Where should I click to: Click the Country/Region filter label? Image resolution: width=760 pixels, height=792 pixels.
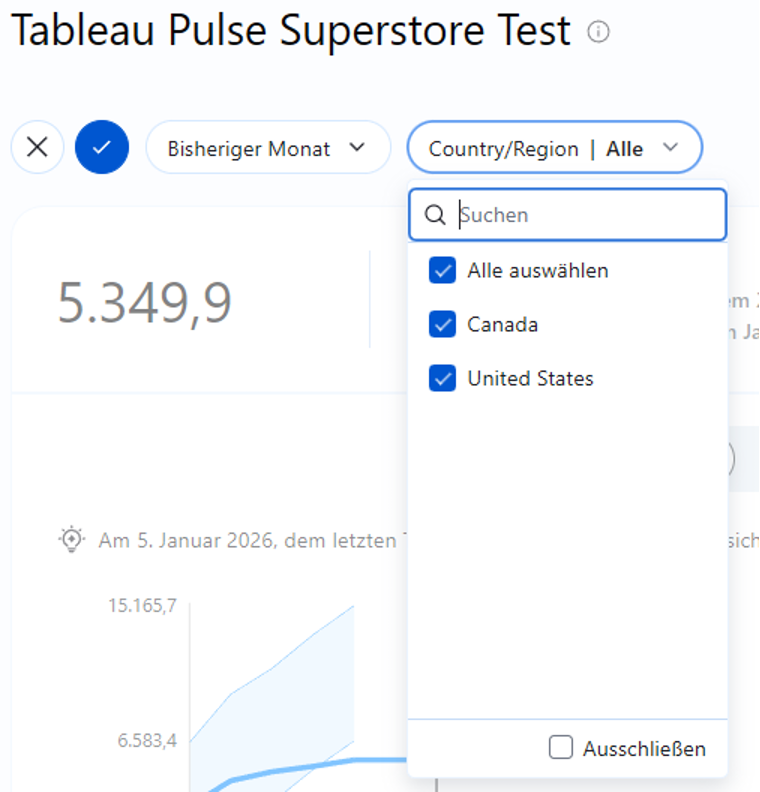click(x=503, y=149)
